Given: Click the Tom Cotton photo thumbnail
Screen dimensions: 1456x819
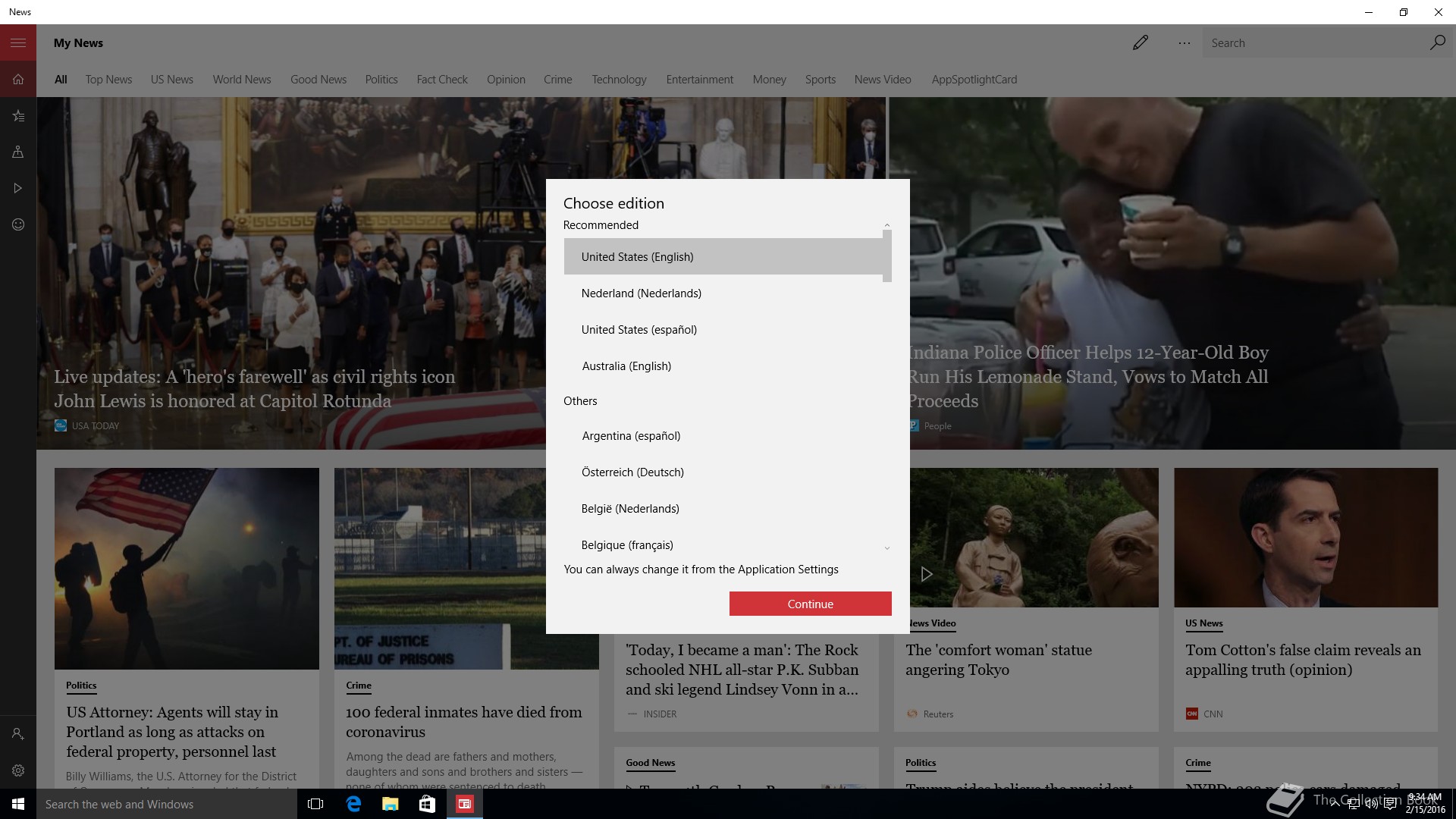Looking at the screenshot, I should pos(1306,537).
